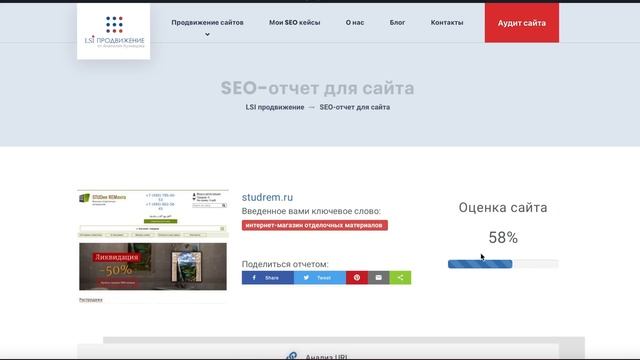Open the studrem.ru site screenshot thumbnail
Image resolution: width=640 pixels, height=360 pixels.
[153, 246]
